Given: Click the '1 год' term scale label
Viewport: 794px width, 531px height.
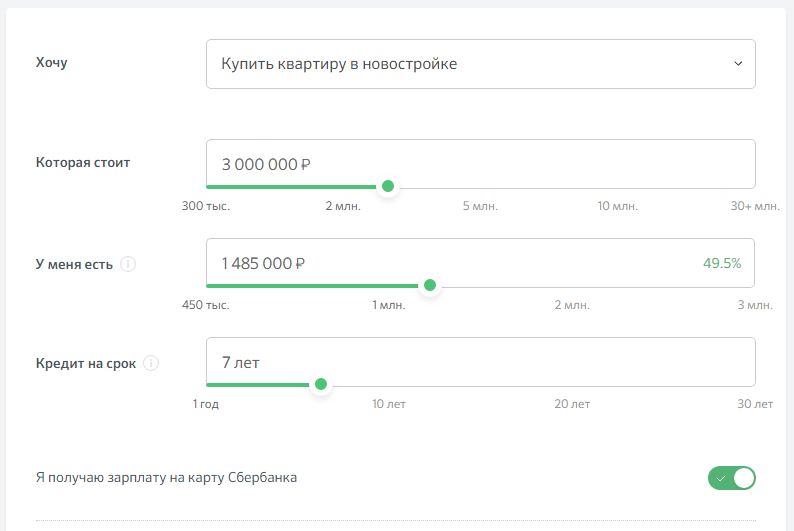Looking at the screenshot, I should (x=206, y=404).
